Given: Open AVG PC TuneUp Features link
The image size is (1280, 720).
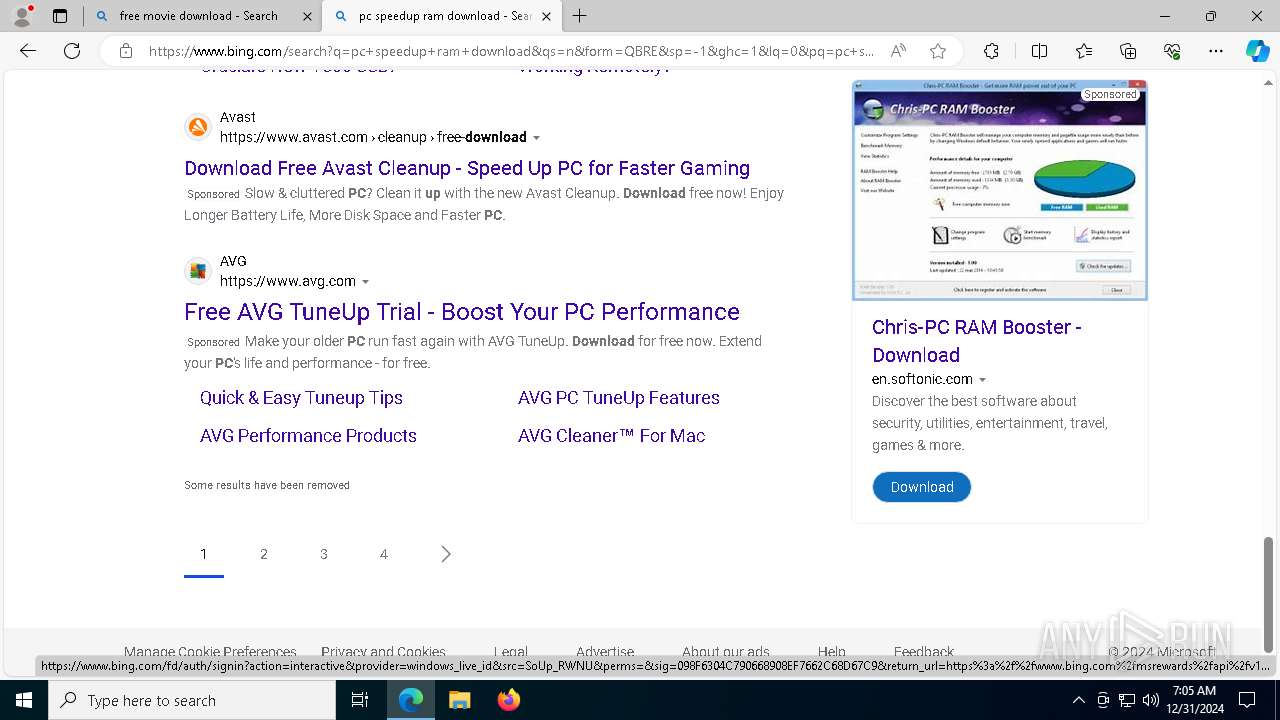Looking at the screenshot, I should tap(619, 398).
